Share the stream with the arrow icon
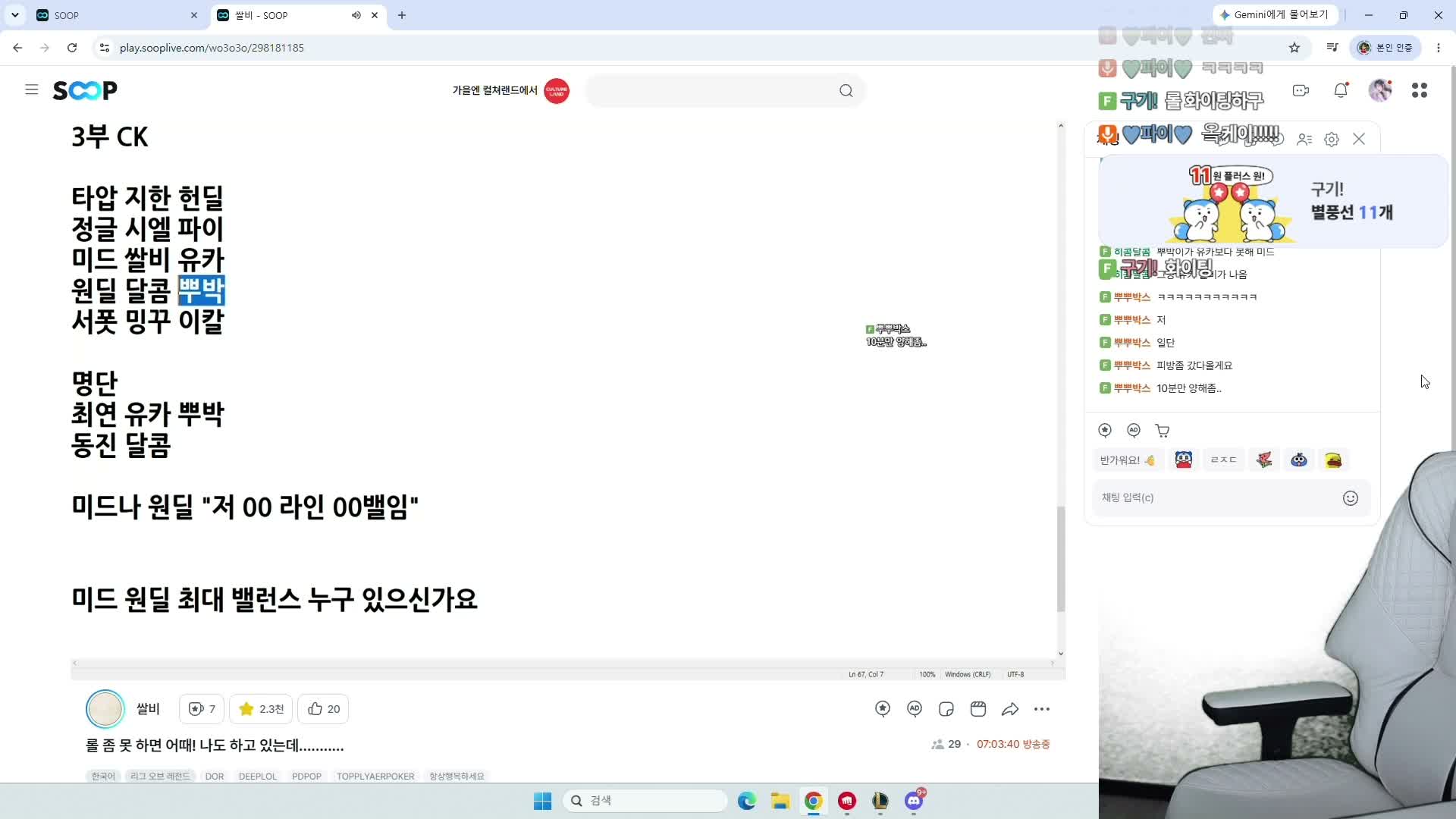 point(1010,709)
